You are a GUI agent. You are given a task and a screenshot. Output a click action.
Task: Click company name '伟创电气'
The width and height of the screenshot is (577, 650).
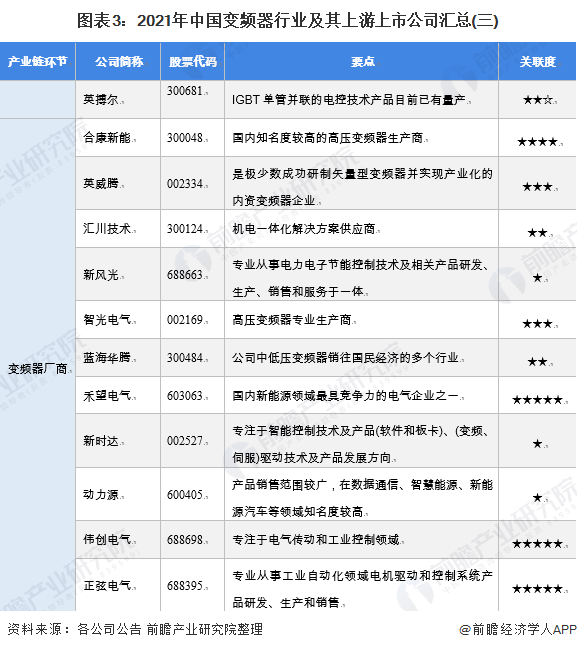pyautogui.click(x=107, y=539)
